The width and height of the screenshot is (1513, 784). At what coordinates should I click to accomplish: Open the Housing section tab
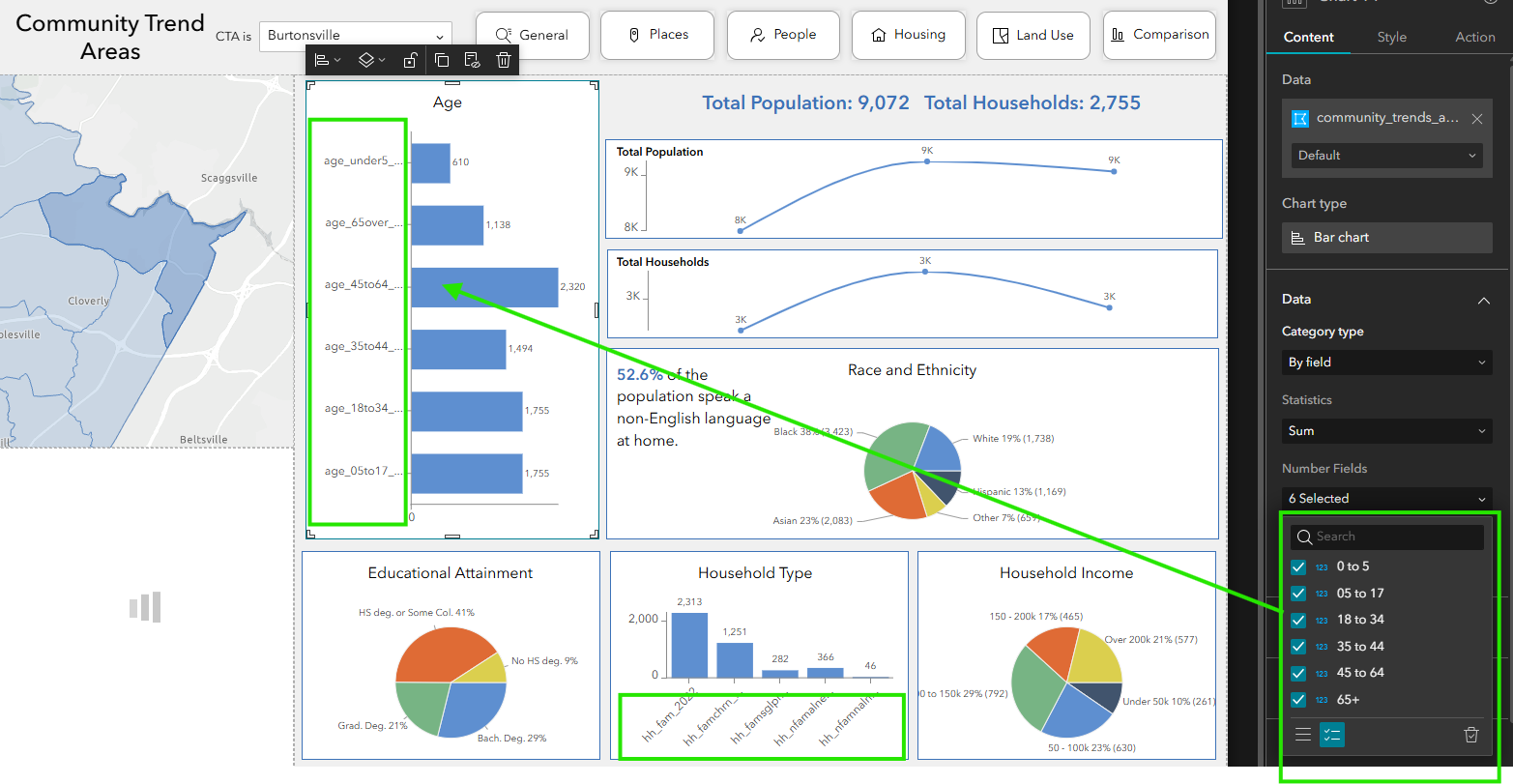[908, 35]
